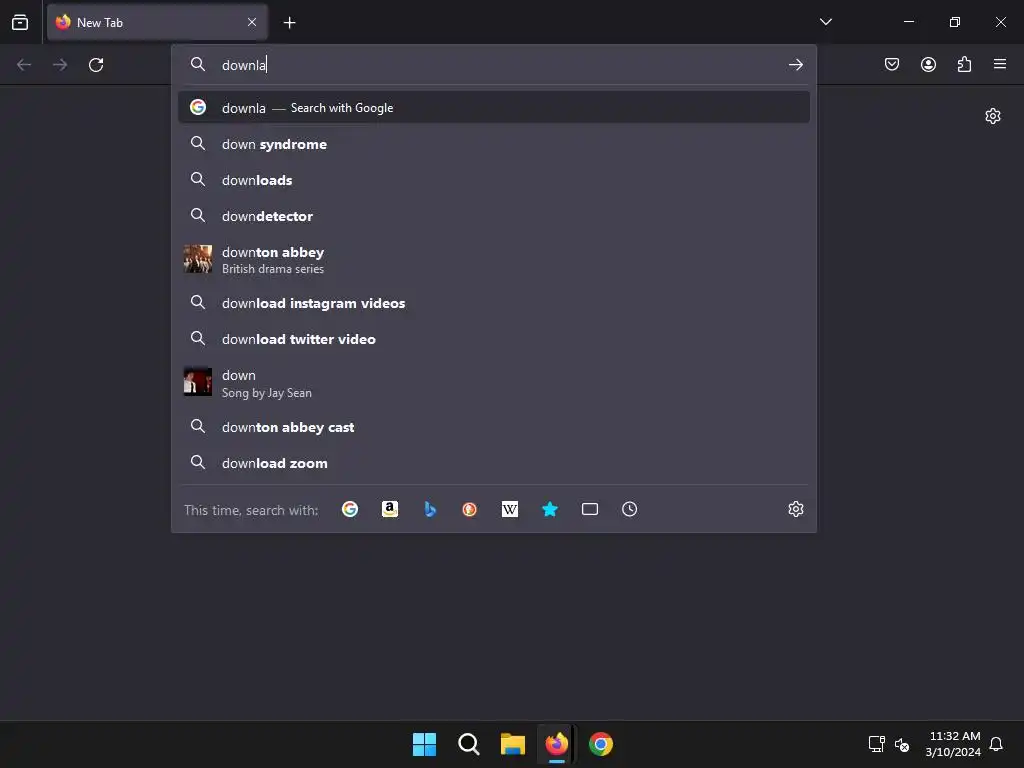Screen dimensions: 1024x768
Task: Go forward with the forward arrow
Action: (60, 65)
